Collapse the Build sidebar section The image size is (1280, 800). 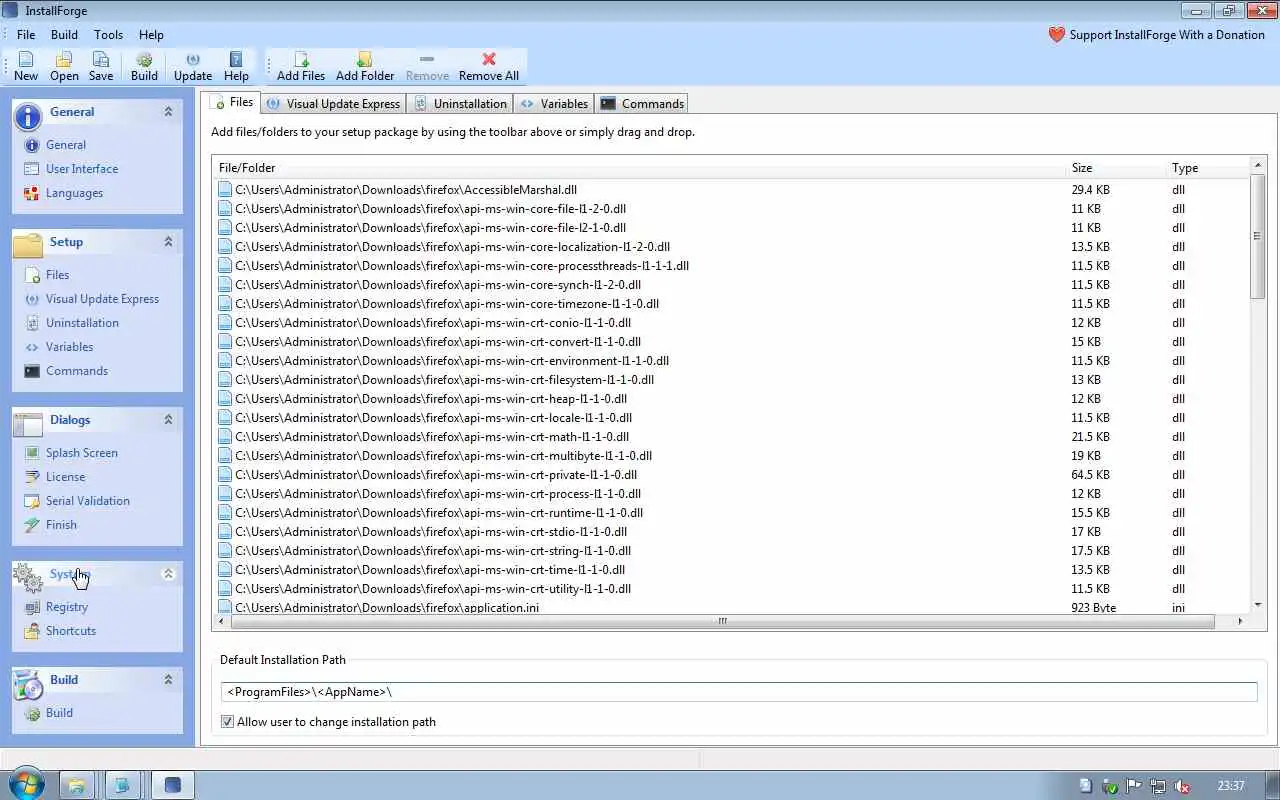point(168,680)
